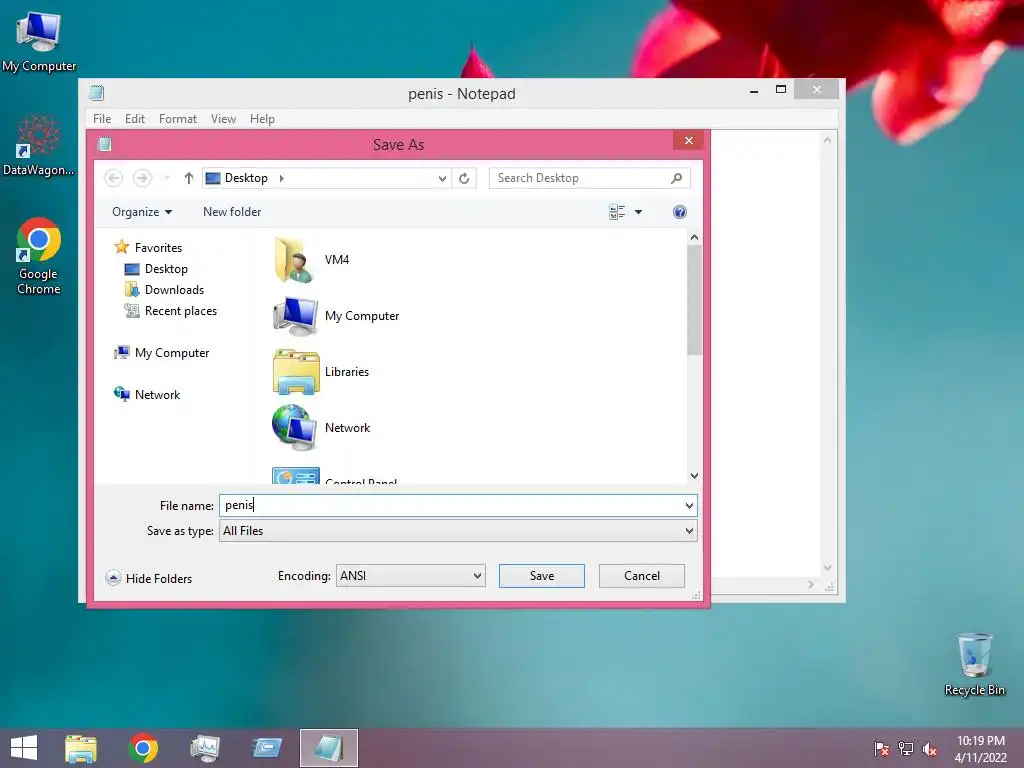
Task: Click the network tray icon
Action: pyautogui.click(x=906, y=749)
